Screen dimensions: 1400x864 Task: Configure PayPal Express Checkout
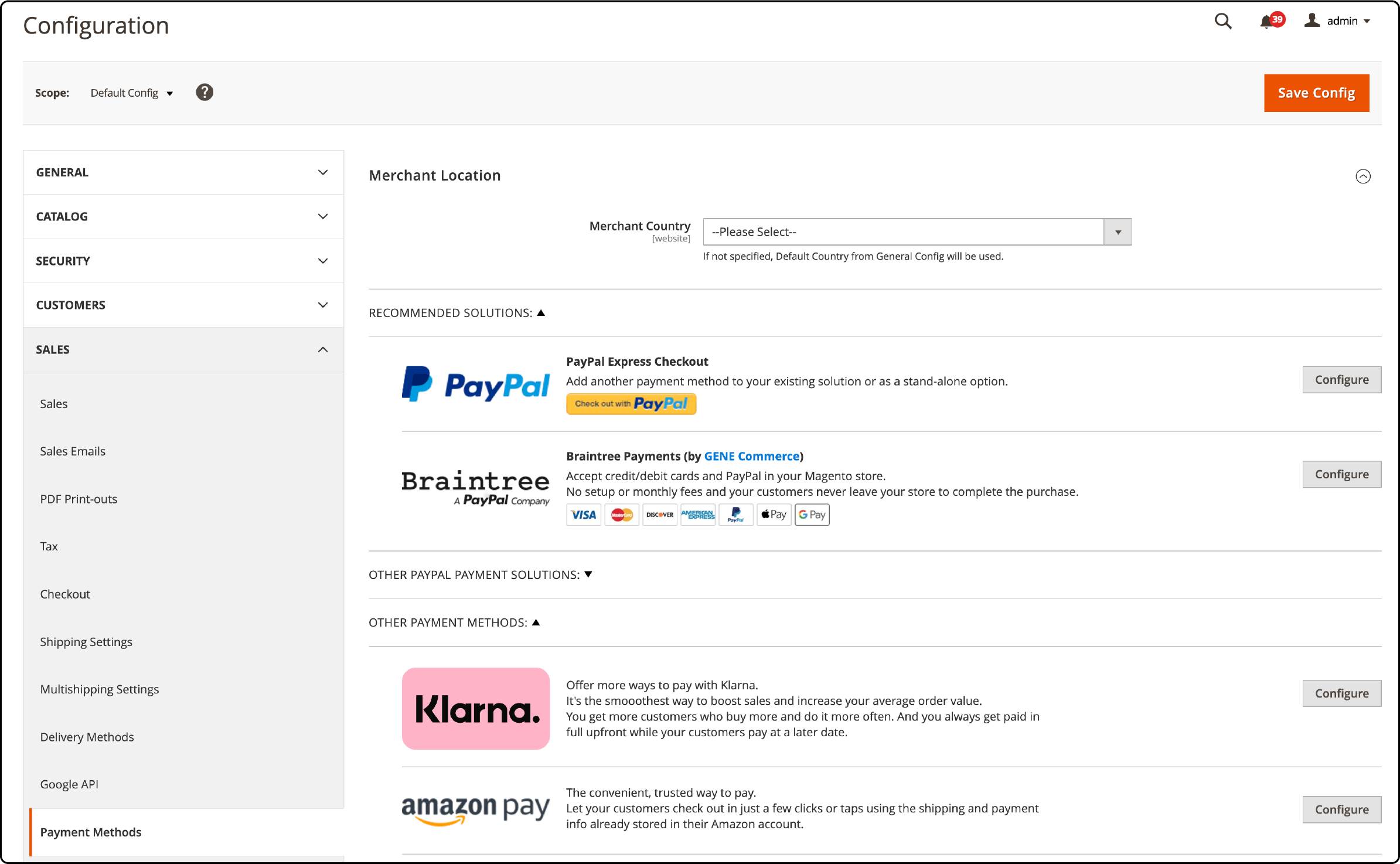coord(1341,380)
